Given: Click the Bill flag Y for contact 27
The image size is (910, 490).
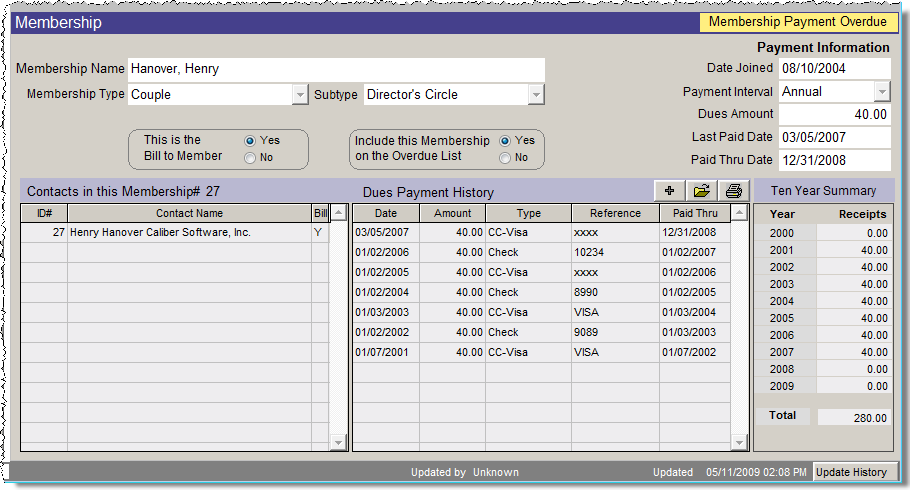Looking at the screenshot, I should pyautogui.click(x=318, y=232).
